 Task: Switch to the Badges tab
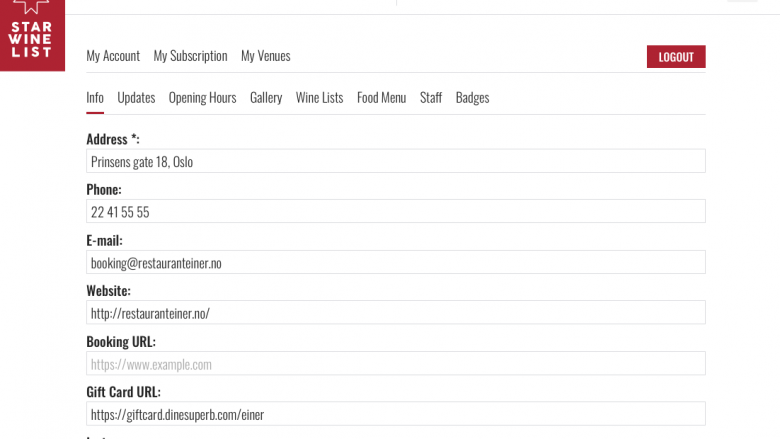click(473, 97)
